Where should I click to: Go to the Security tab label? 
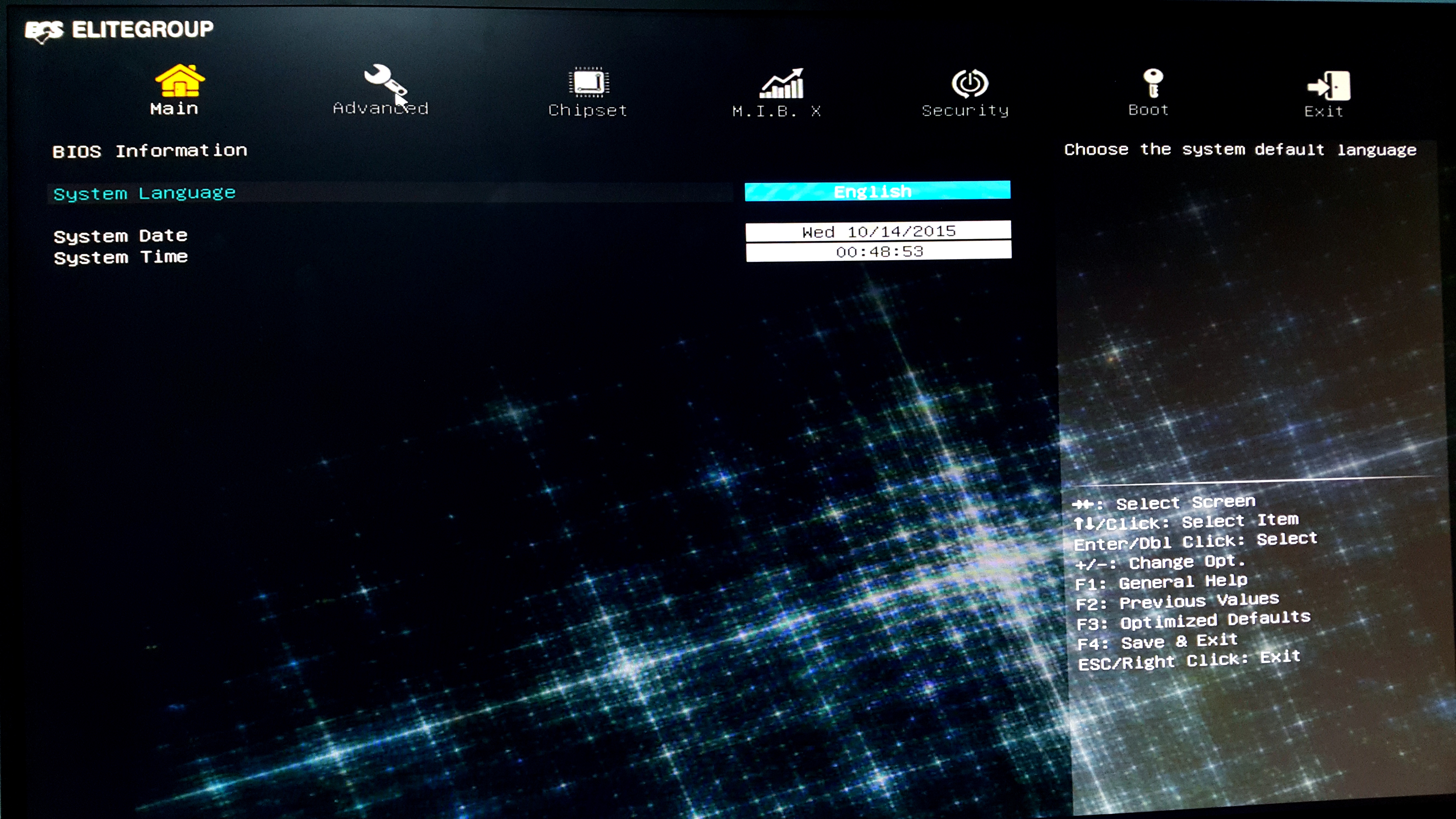[x=965, y=110]
